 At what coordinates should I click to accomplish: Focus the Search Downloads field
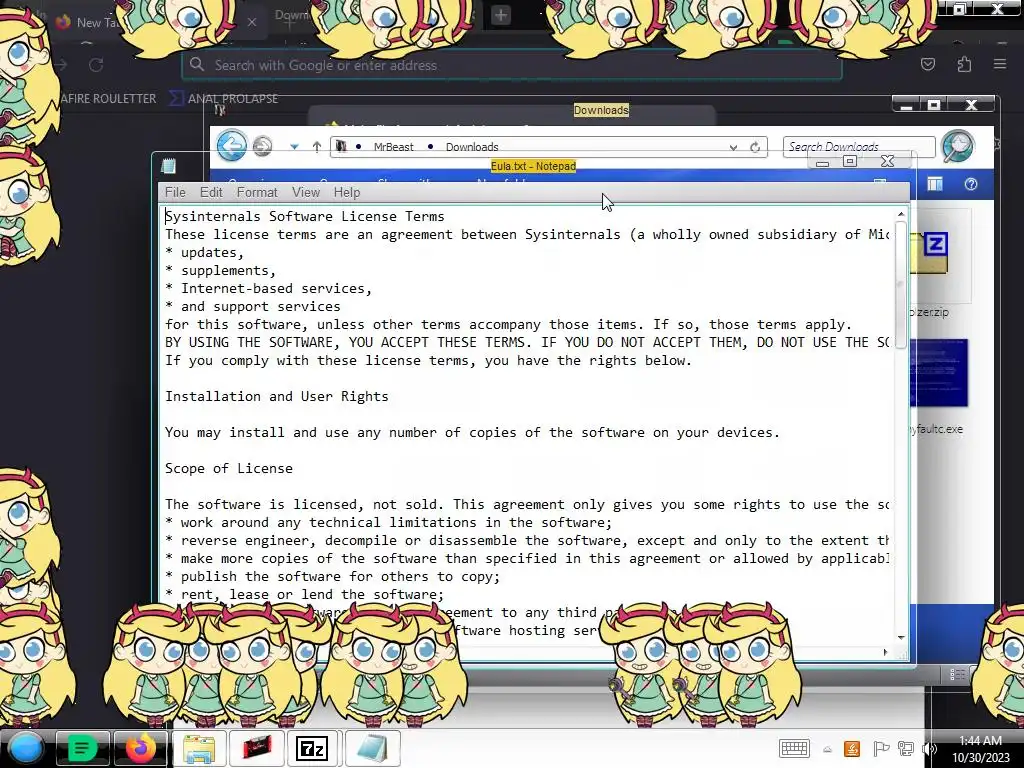[x=859, y=146]
